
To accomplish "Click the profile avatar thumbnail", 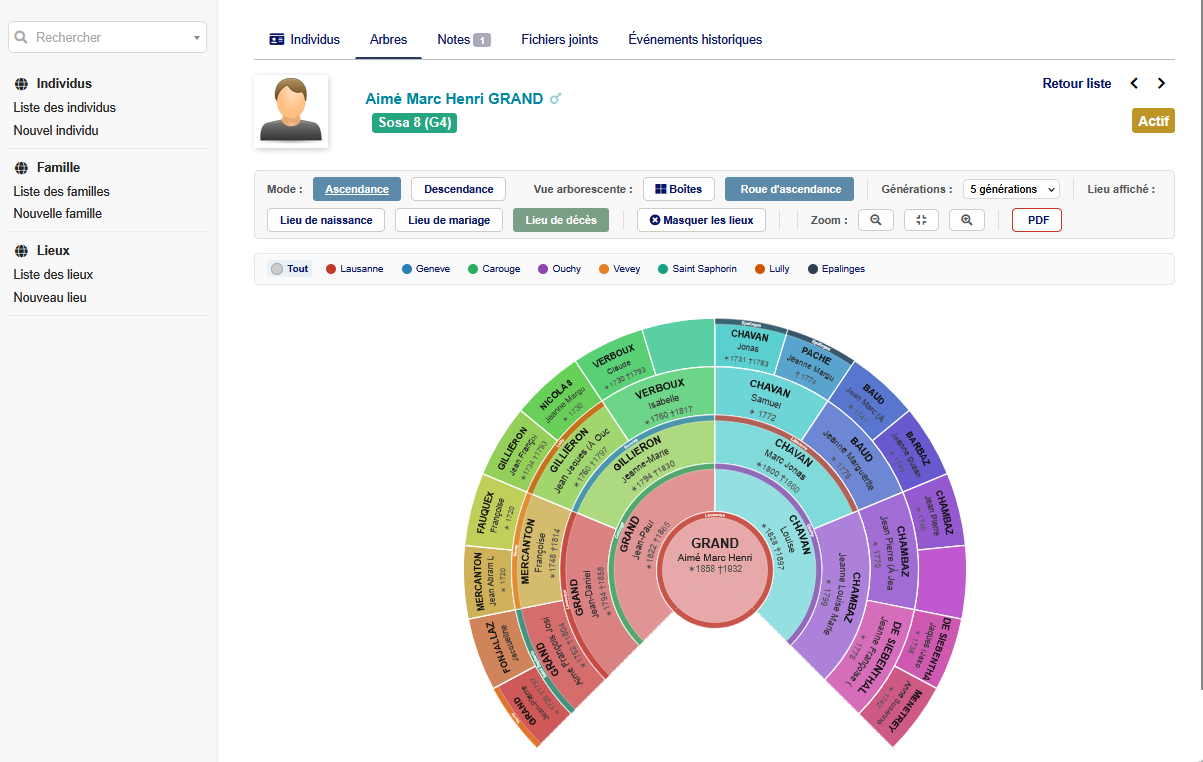I will (x=291, y=111).
